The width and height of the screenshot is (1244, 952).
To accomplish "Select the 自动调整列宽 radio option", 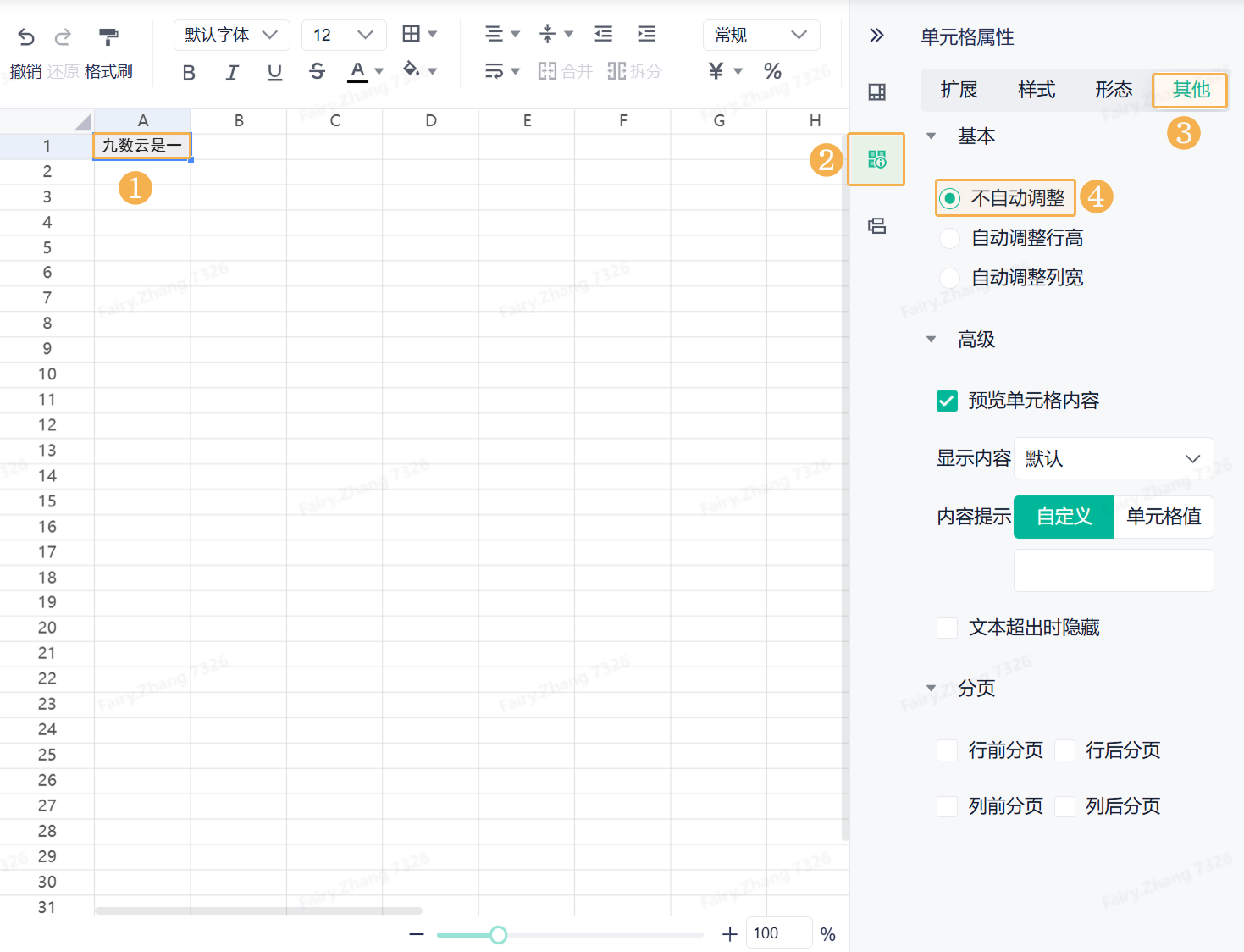I will (950, 278).
